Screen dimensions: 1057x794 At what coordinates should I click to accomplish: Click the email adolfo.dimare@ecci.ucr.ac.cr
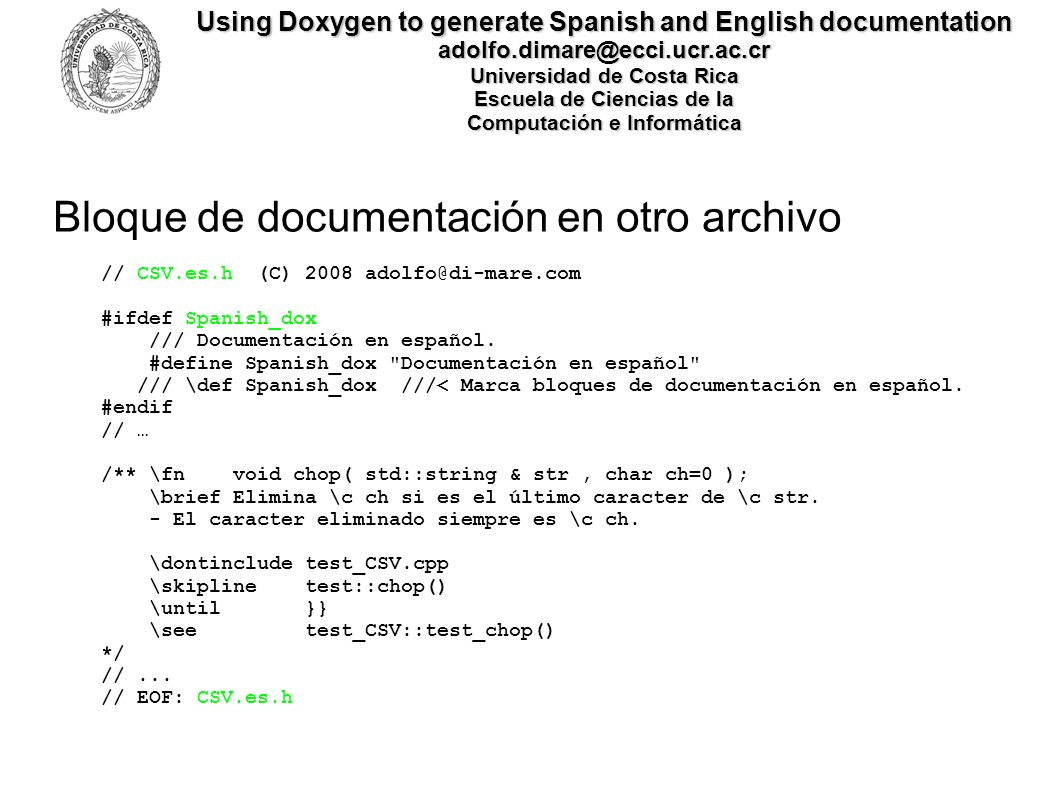click(x=604, y=50)
